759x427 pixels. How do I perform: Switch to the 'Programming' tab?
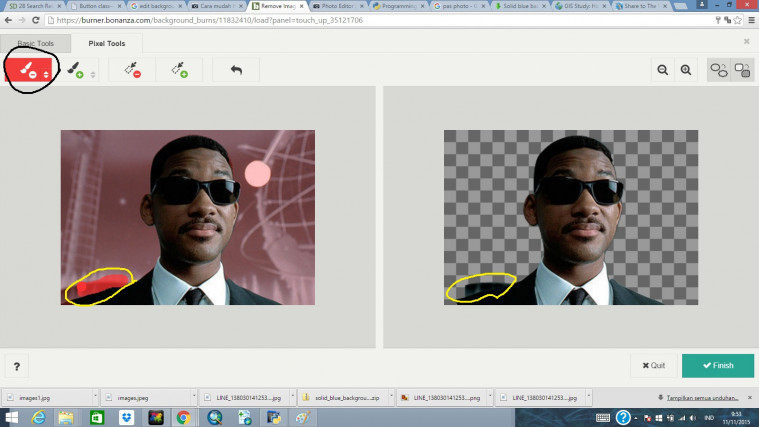[x=398, y=6]
